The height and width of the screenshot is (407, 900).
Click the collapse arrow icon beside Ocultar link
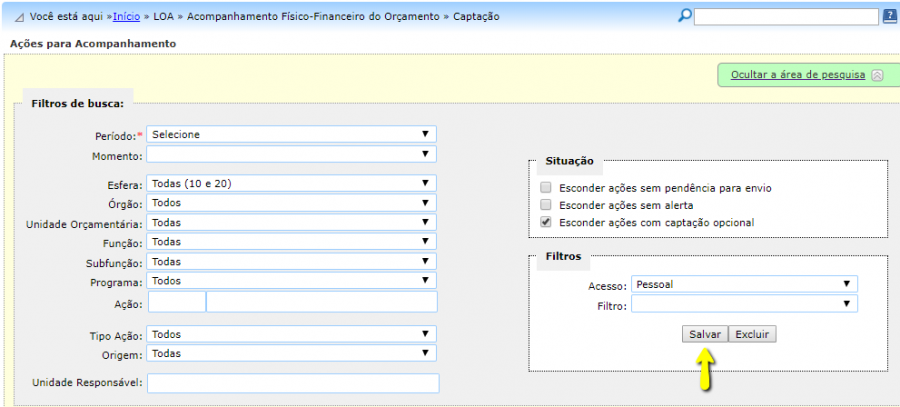coord(877,75)
